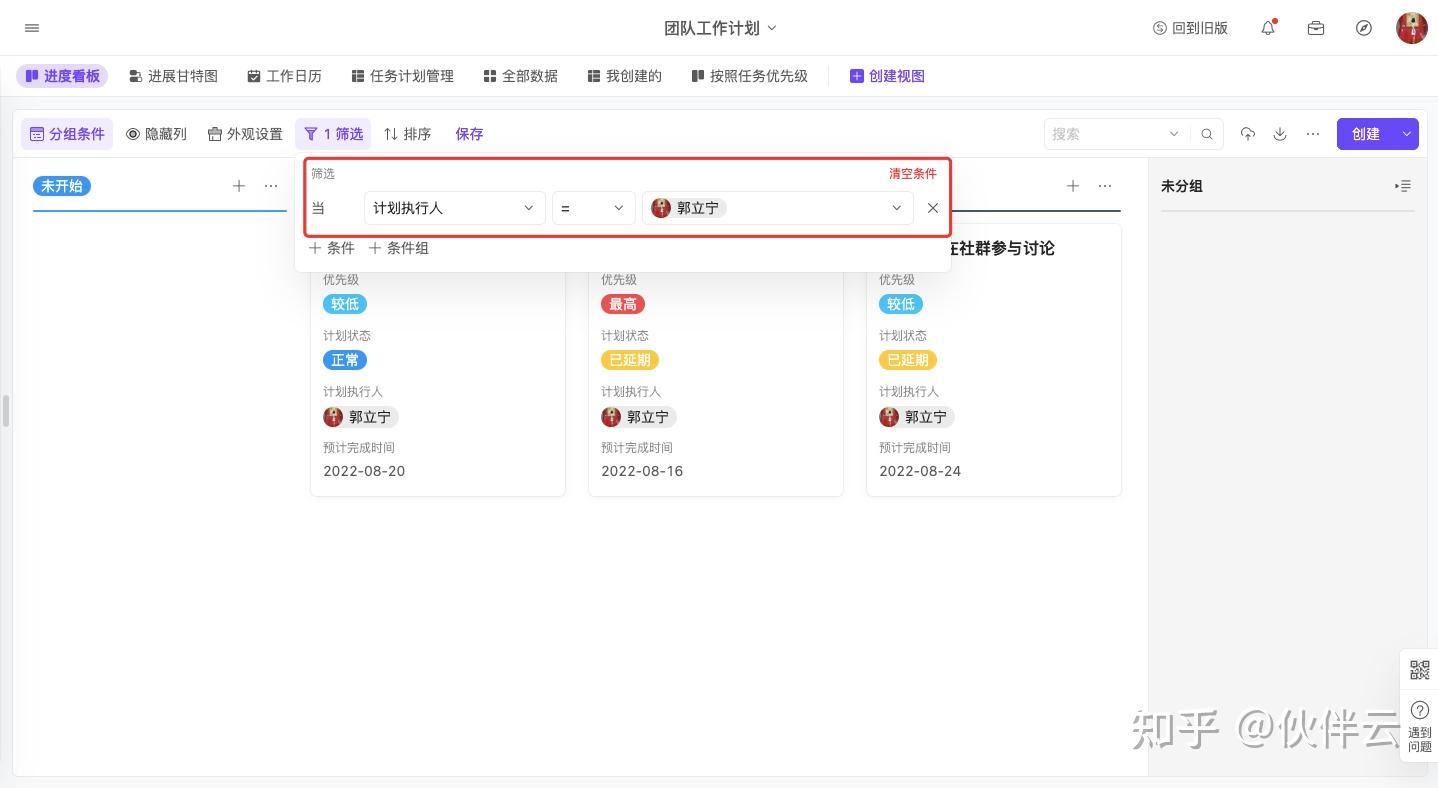1438x788 pixels.
Task: Open the 隐藏列 hidden columns settings
Action: click(156, 133)
